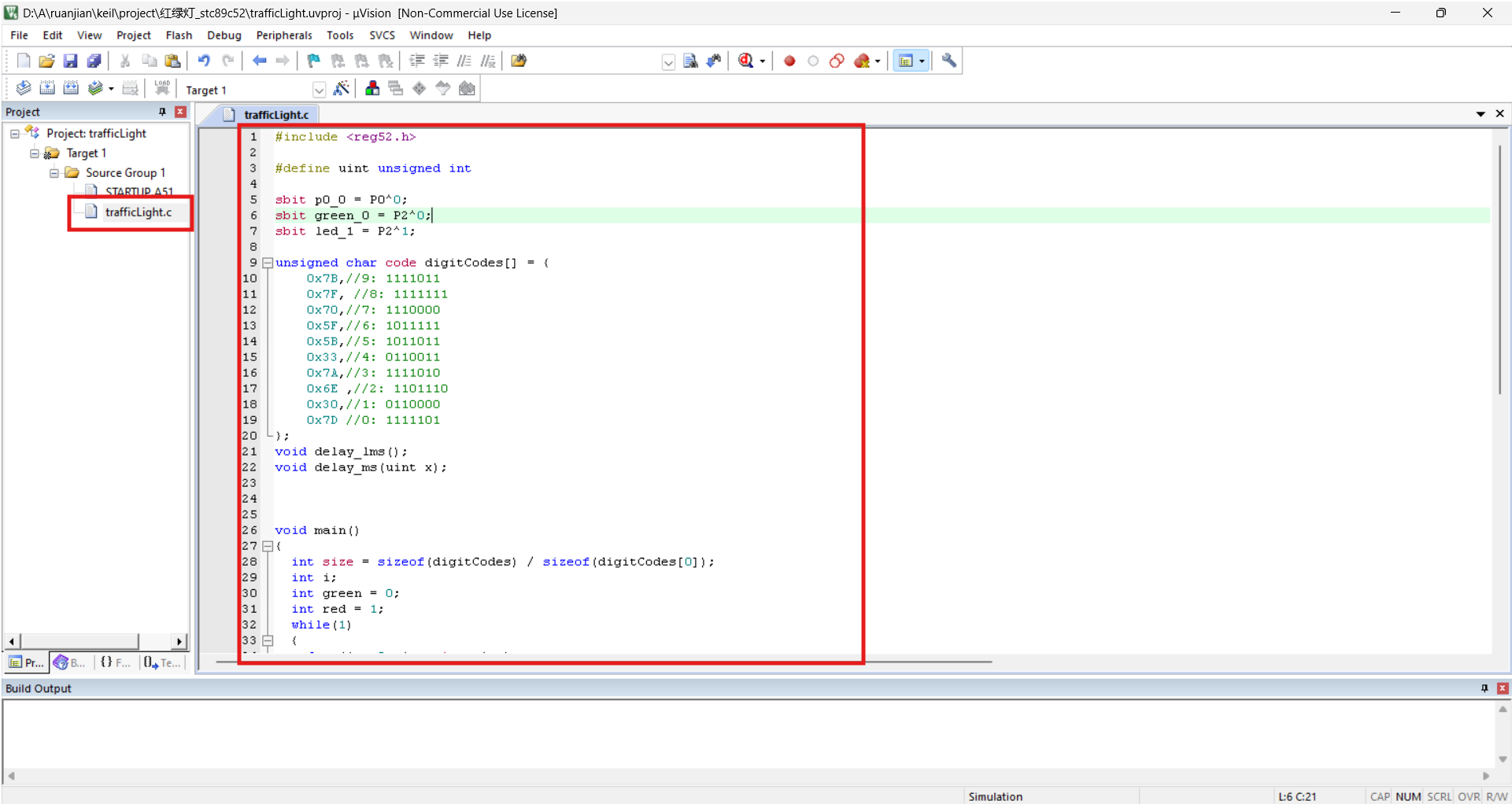The image size is (1512, 804).
Task: Pin the Build Output panel
Action: tap(1484, 688)
